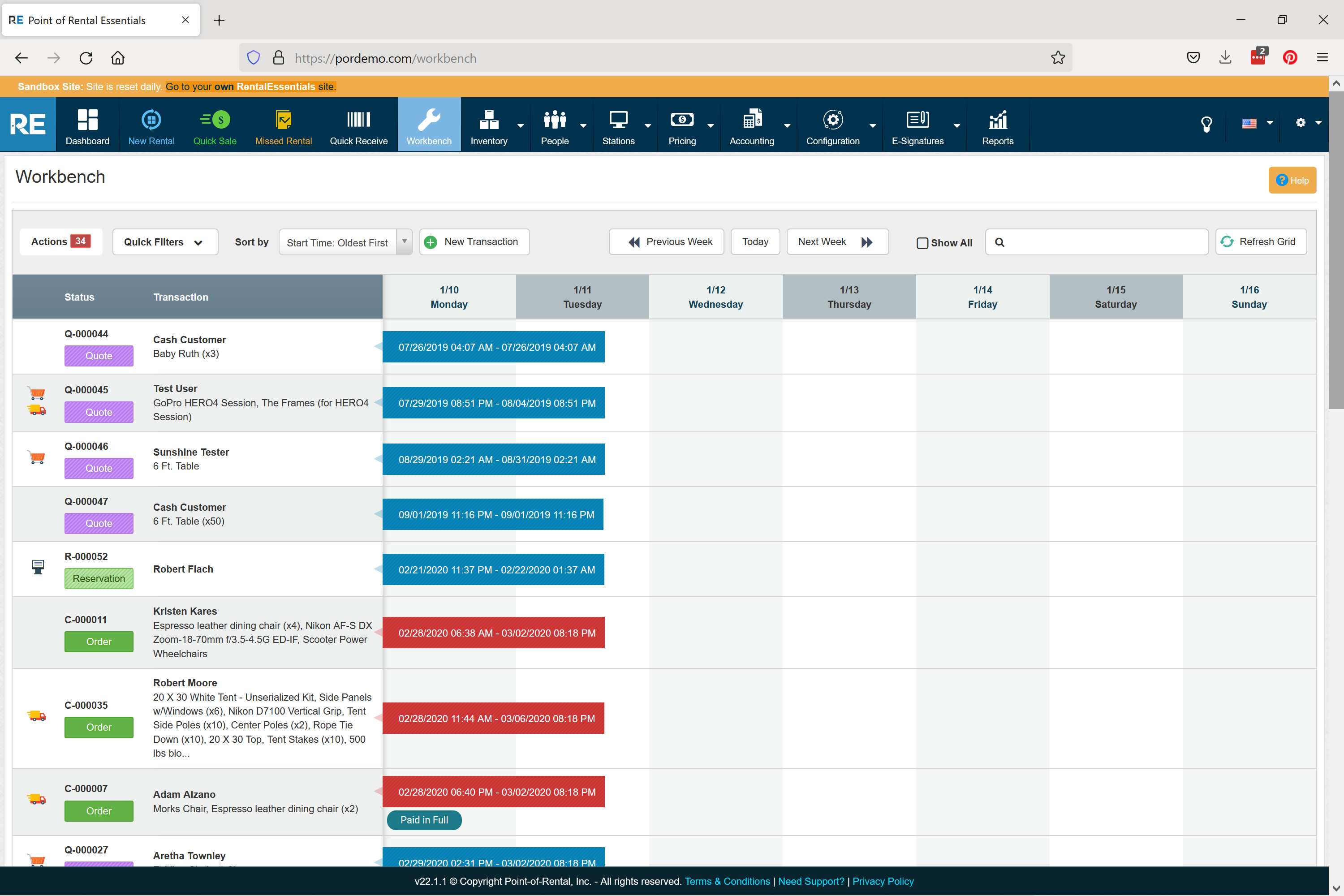Enable the Show All checkbox
This screenshot has width=1344, height=896.
922,243
